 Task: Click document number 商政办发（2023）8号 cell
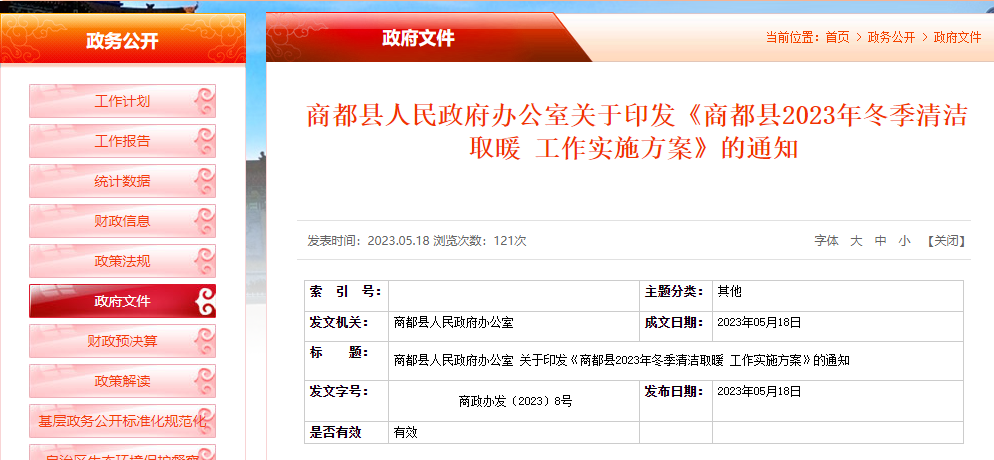(515, 400)
